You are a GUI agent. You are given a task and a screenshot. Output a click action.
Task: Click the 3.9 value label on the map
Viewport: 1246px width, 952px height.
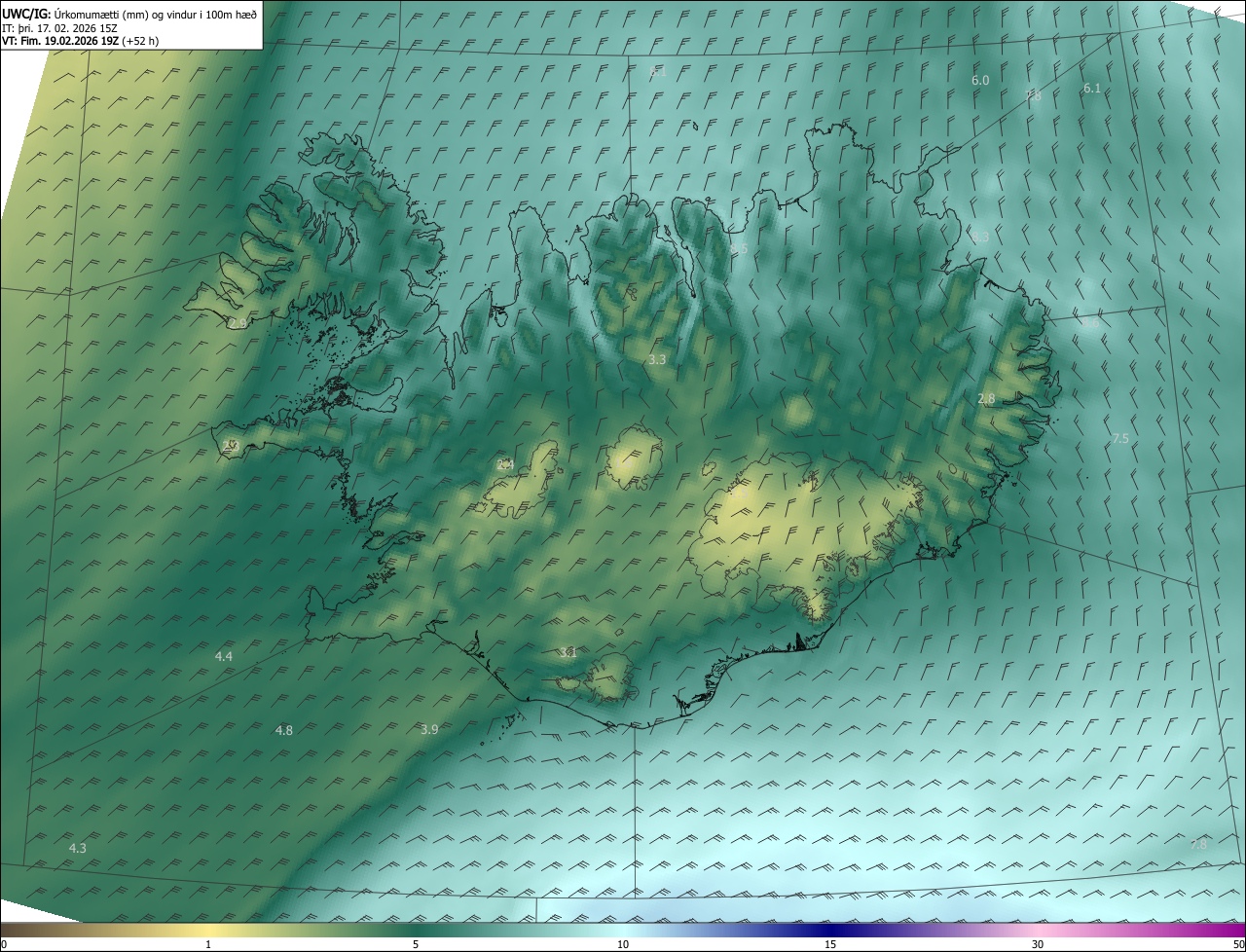429,730
